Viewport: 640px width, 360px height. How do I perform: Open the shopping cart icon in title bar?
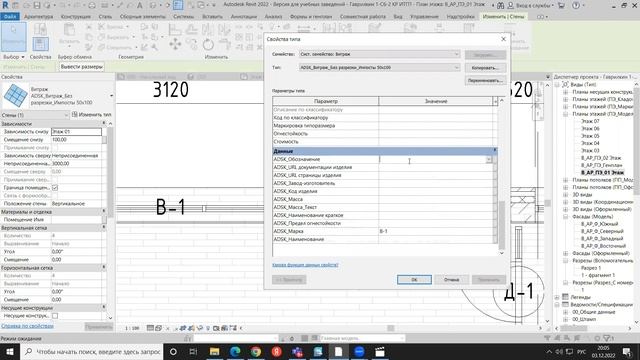click(561, 5)
